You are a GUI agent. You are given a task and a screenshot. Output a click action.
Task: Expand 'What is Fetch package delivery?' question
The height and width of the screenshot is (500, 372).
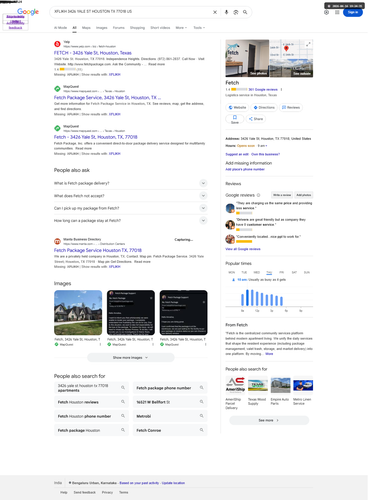(131, 183)
